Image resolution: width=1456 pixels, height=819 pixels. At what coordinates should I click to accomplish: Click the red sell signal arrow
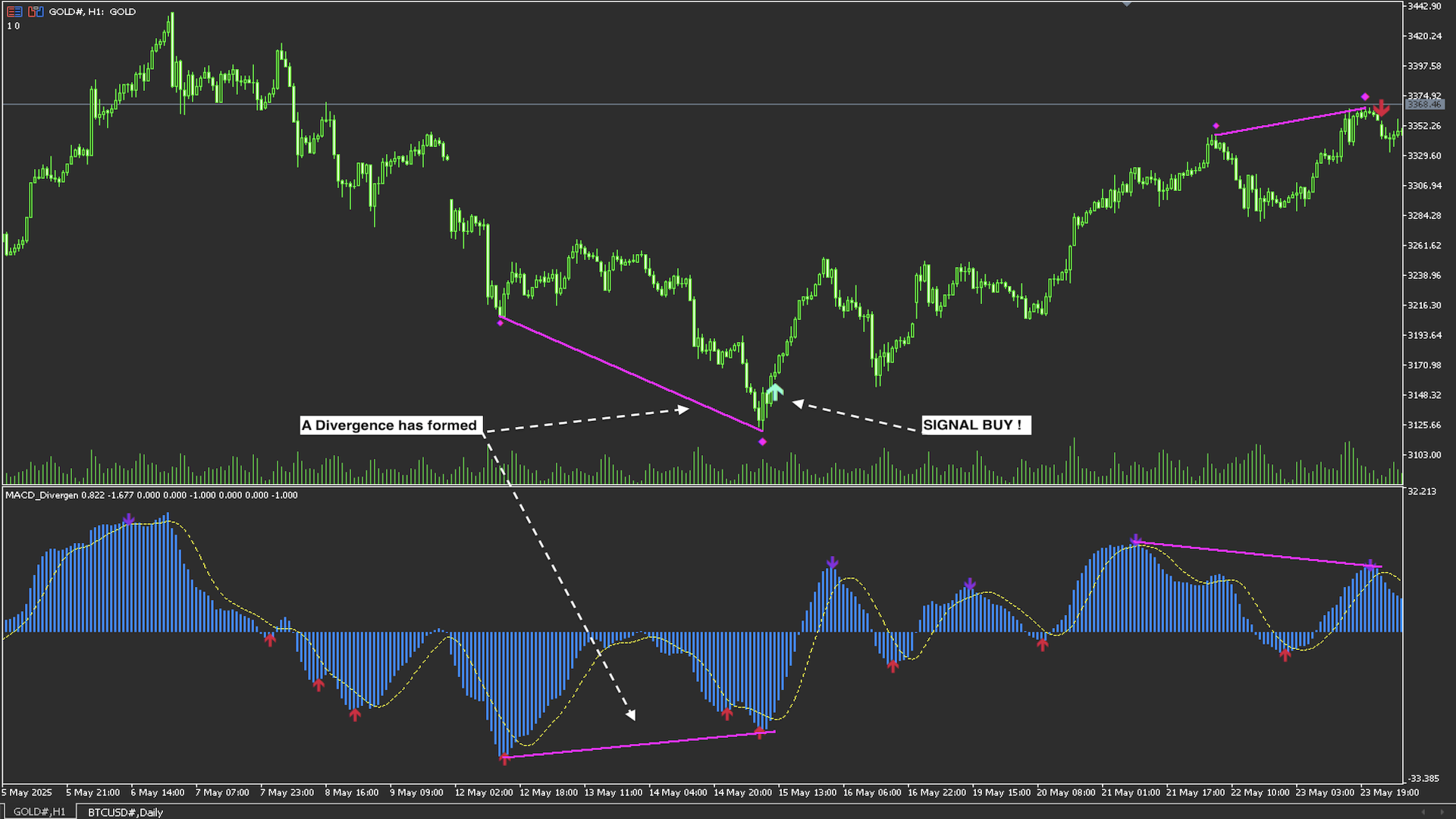pos(1381,108)
